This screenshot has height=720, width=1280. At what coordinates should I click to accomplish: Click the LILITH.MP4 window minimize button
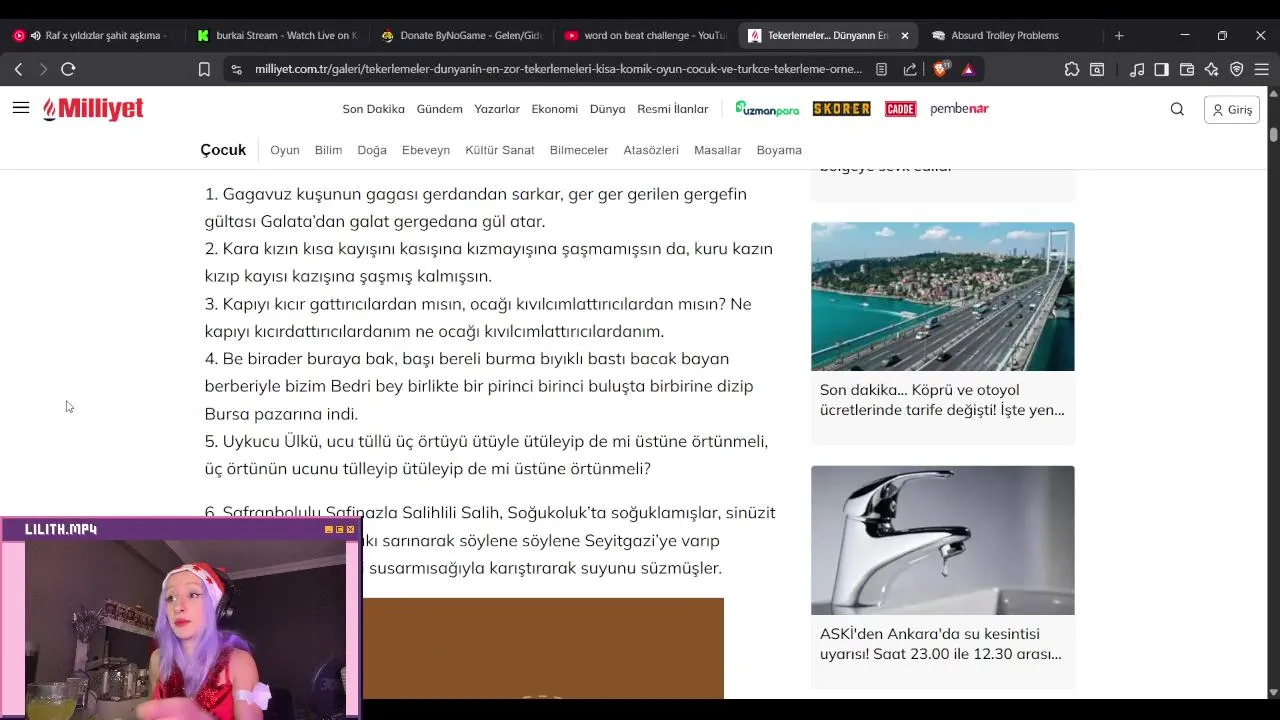(x=328, y=529)
